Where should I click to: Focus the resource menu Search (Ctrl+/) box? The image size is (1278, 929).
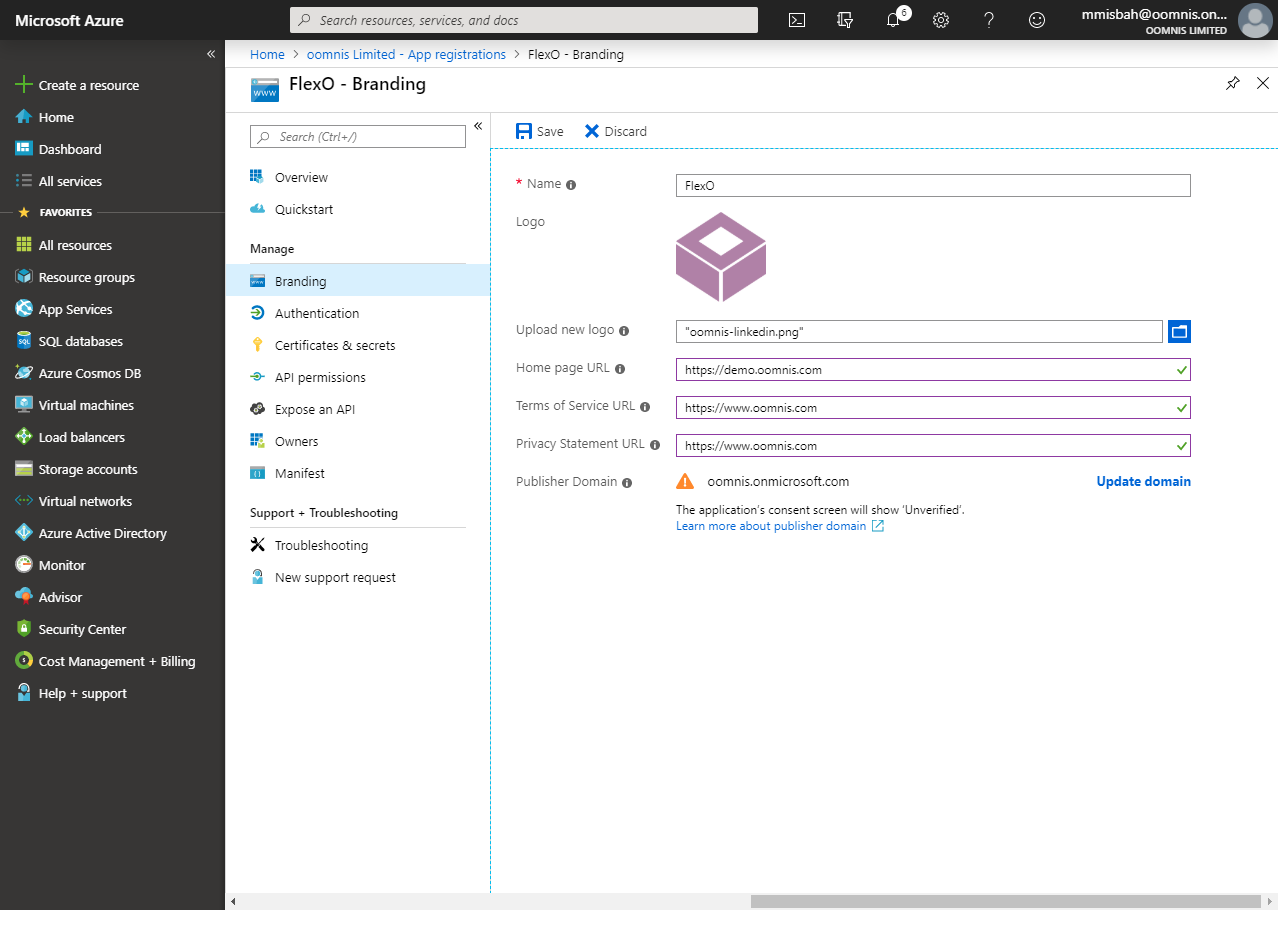(358, 136)
